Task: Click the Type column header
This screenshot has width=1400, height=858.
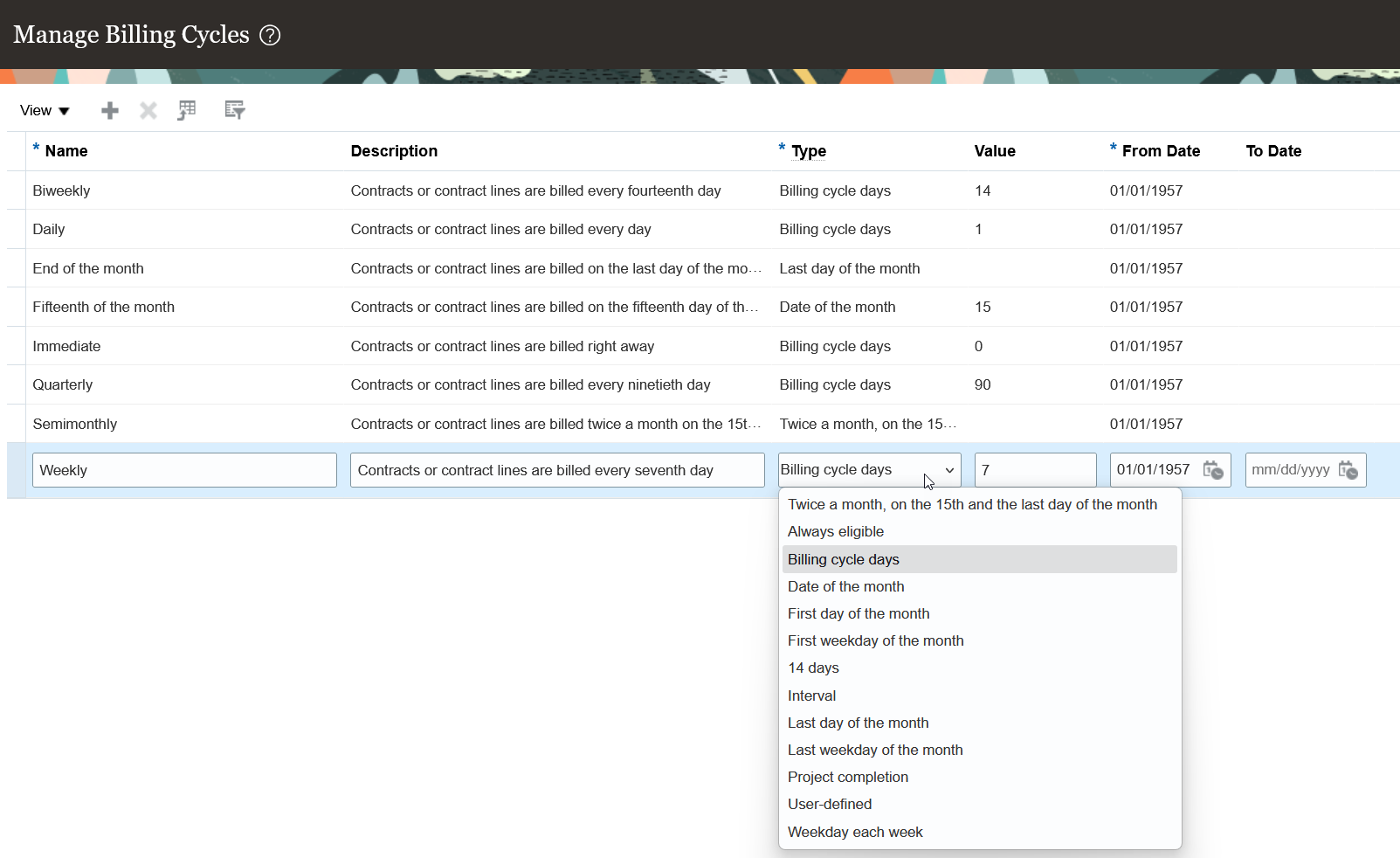Action: click(809, 151)
